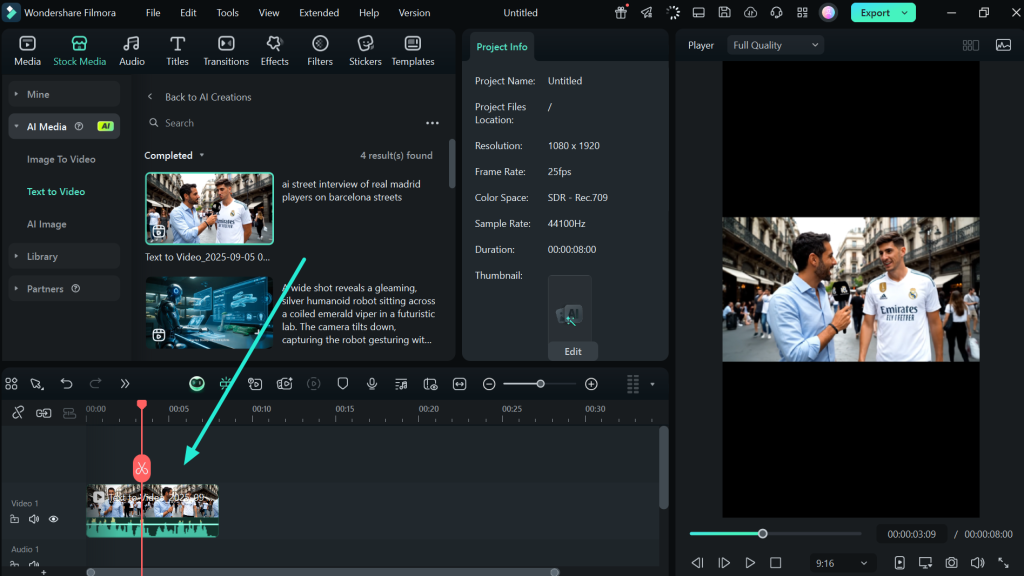1024x576 pixels.
Task: Lock the Video 1 track
Action: pos(15,519)
